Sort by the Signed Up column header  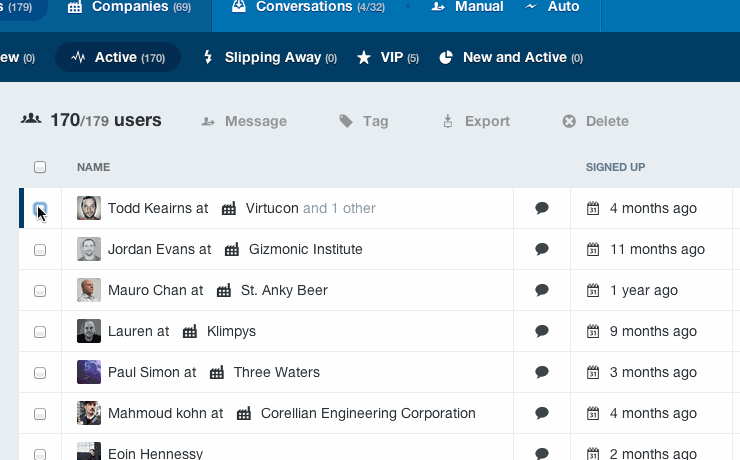pos(615,167)
